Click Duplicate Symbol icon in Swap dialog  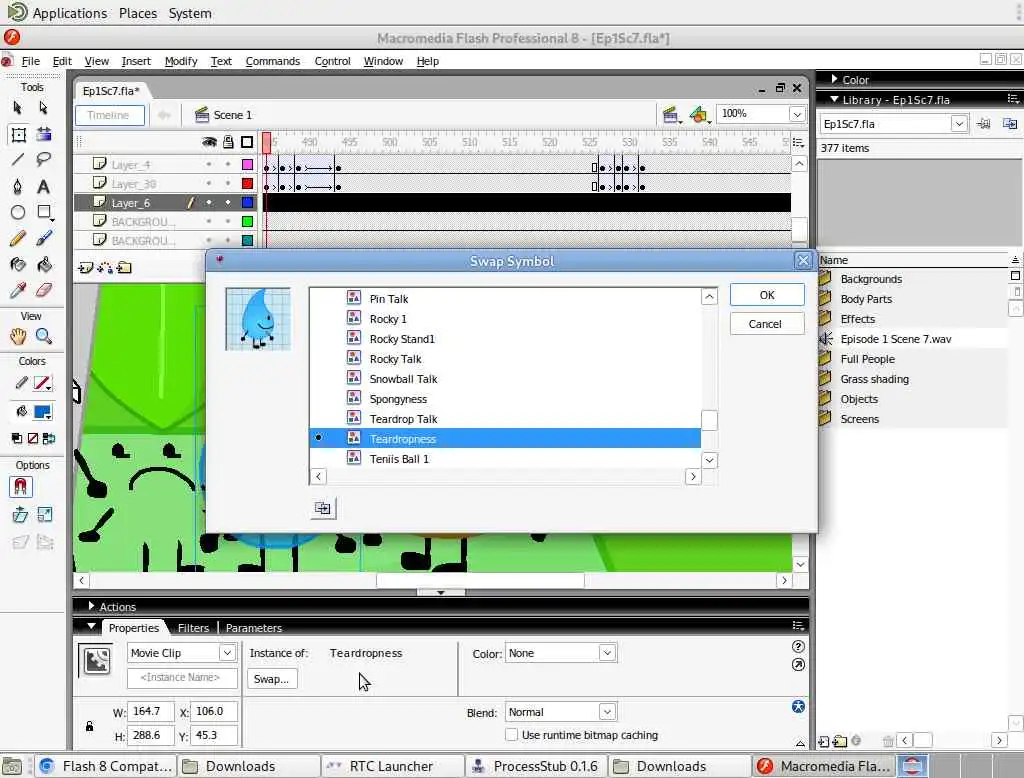tap(323, 508)
